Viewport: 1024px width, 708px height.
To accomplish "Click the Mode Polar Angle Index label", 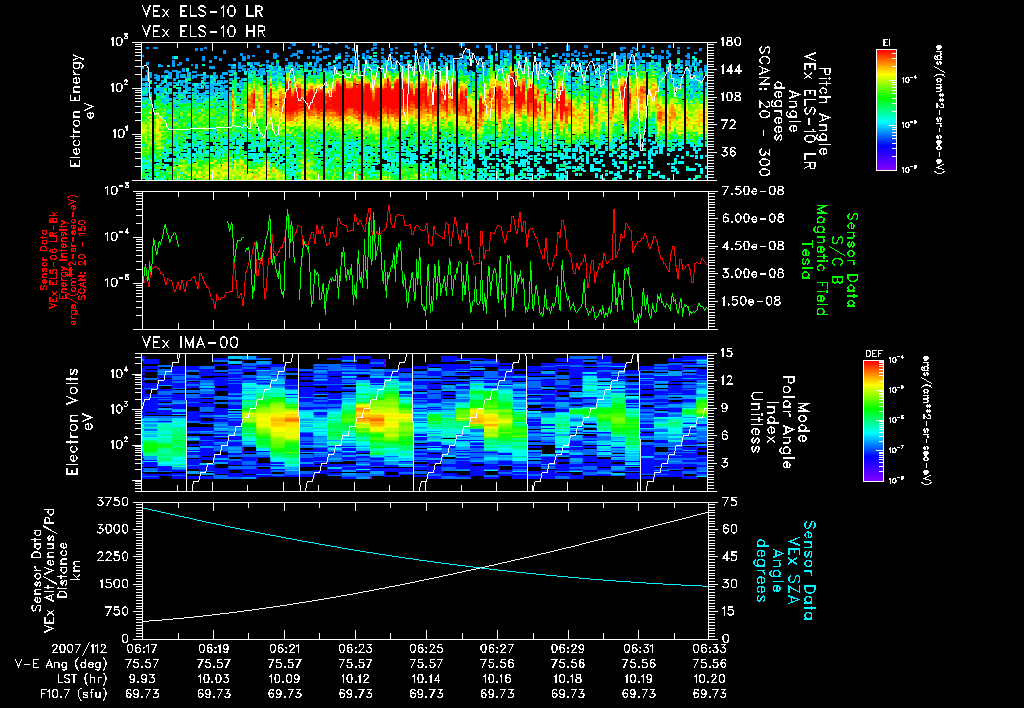I will coord(779,422).
